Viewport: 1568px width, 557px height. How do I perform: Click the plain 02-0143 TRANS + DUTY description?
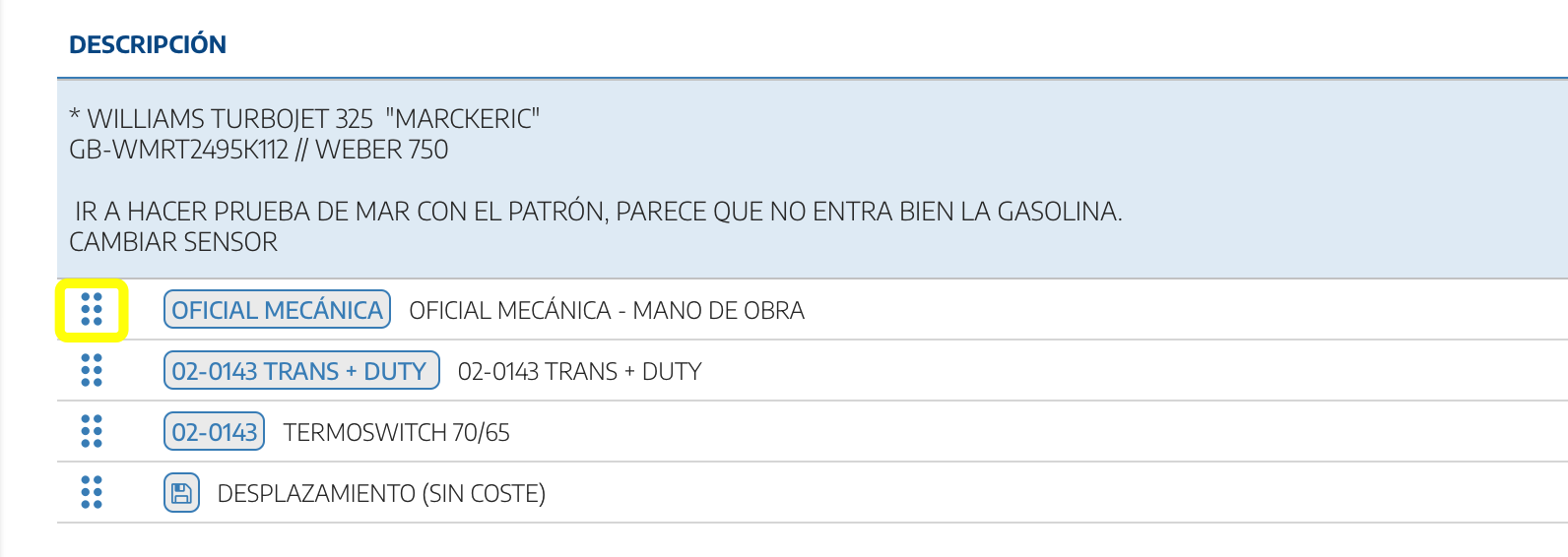tap(580, 371)
